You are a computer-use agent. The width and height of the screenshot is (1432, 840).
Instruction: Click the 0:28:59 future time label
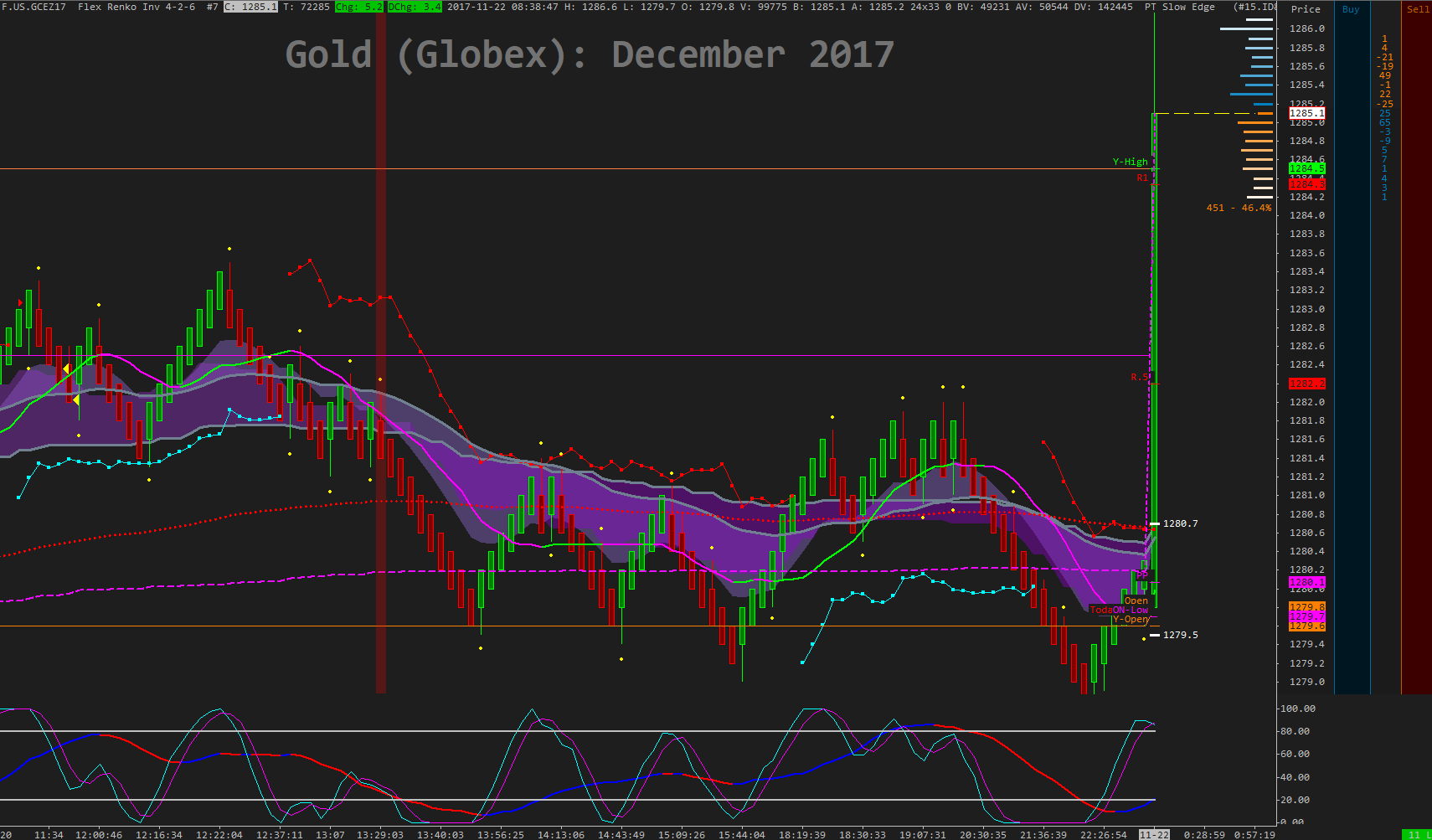pyautogui.click(x=1204, y=835)
